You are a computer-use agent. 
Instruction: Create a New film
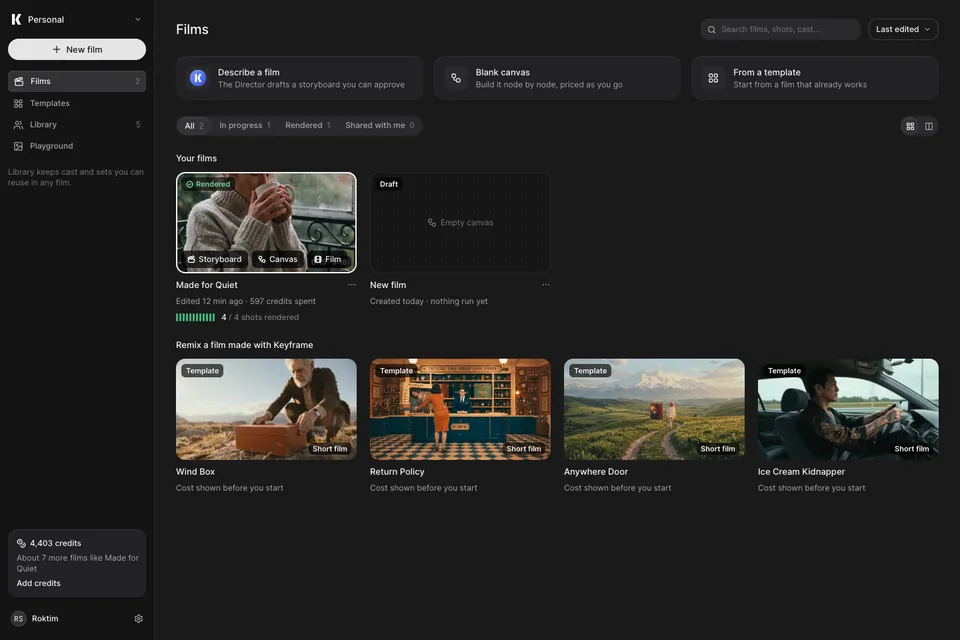[x=77, y=50]
